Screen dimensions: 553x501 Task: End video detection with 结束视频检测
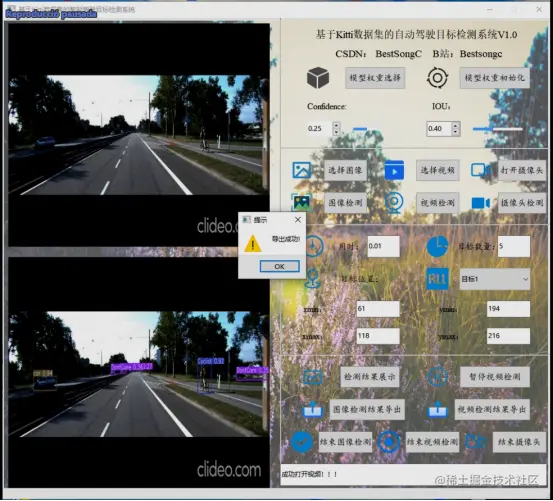(432, 442)
